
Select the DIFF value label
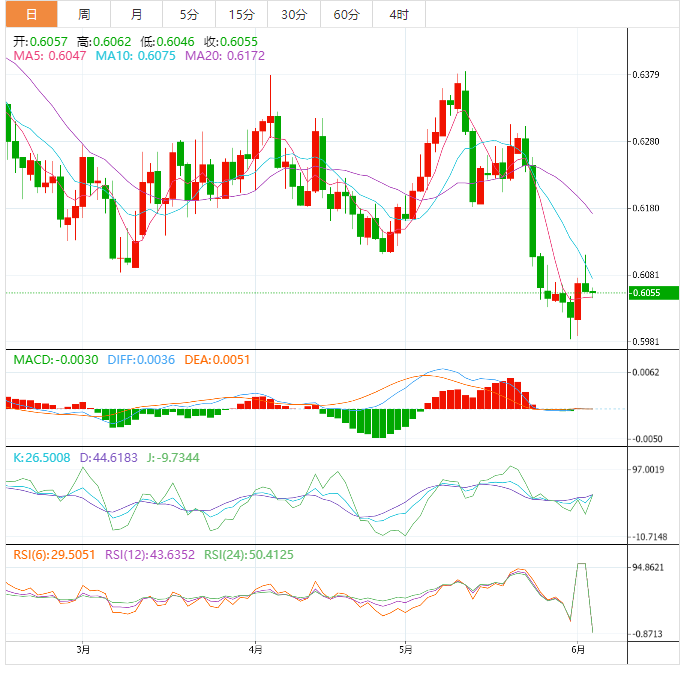[x=140, y=359]
